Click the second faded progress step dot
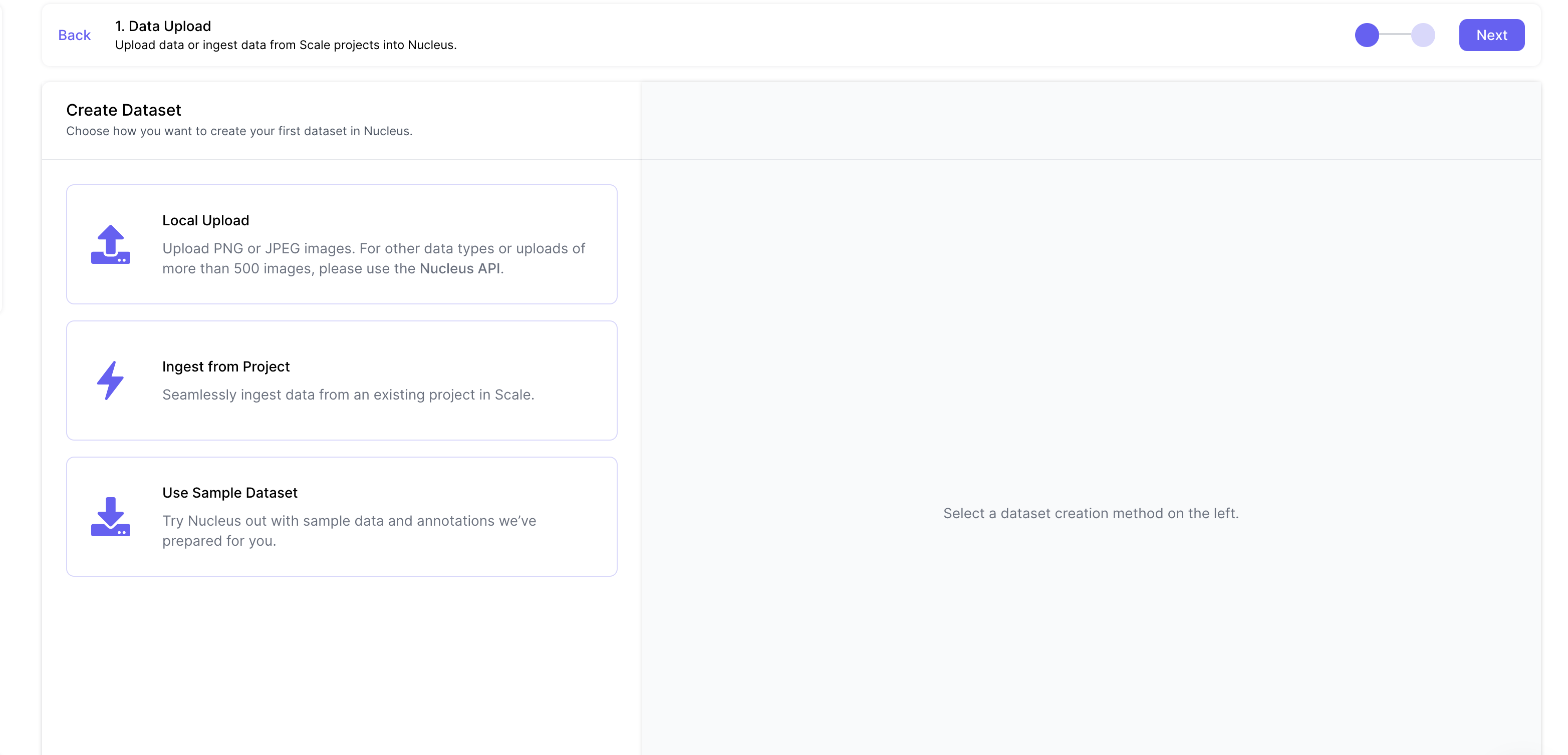This screenshot has width=1568, height=755. pos(1423,35)
